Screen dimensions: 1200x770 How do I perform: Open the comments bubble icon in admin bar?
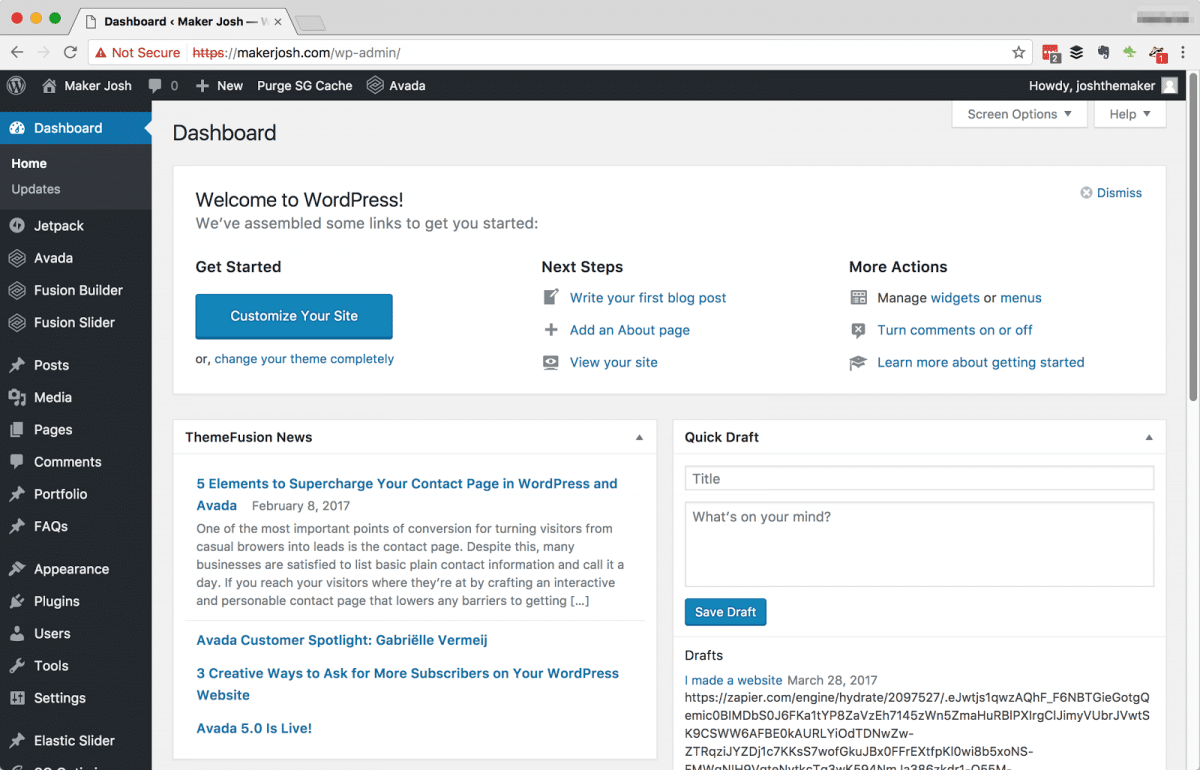155,86
